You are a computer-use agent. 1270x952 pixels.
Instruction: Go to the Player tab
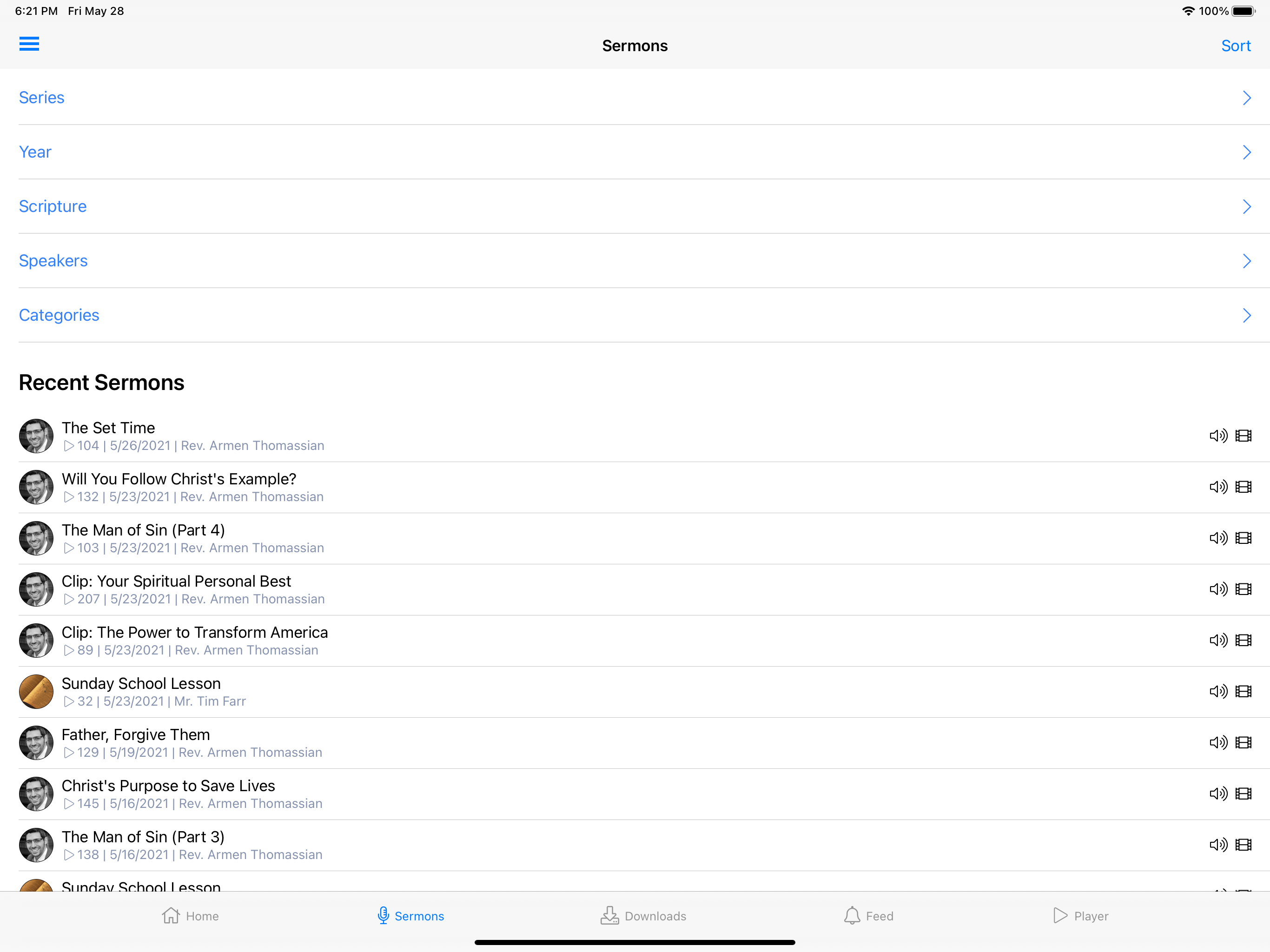point(1080,916)
